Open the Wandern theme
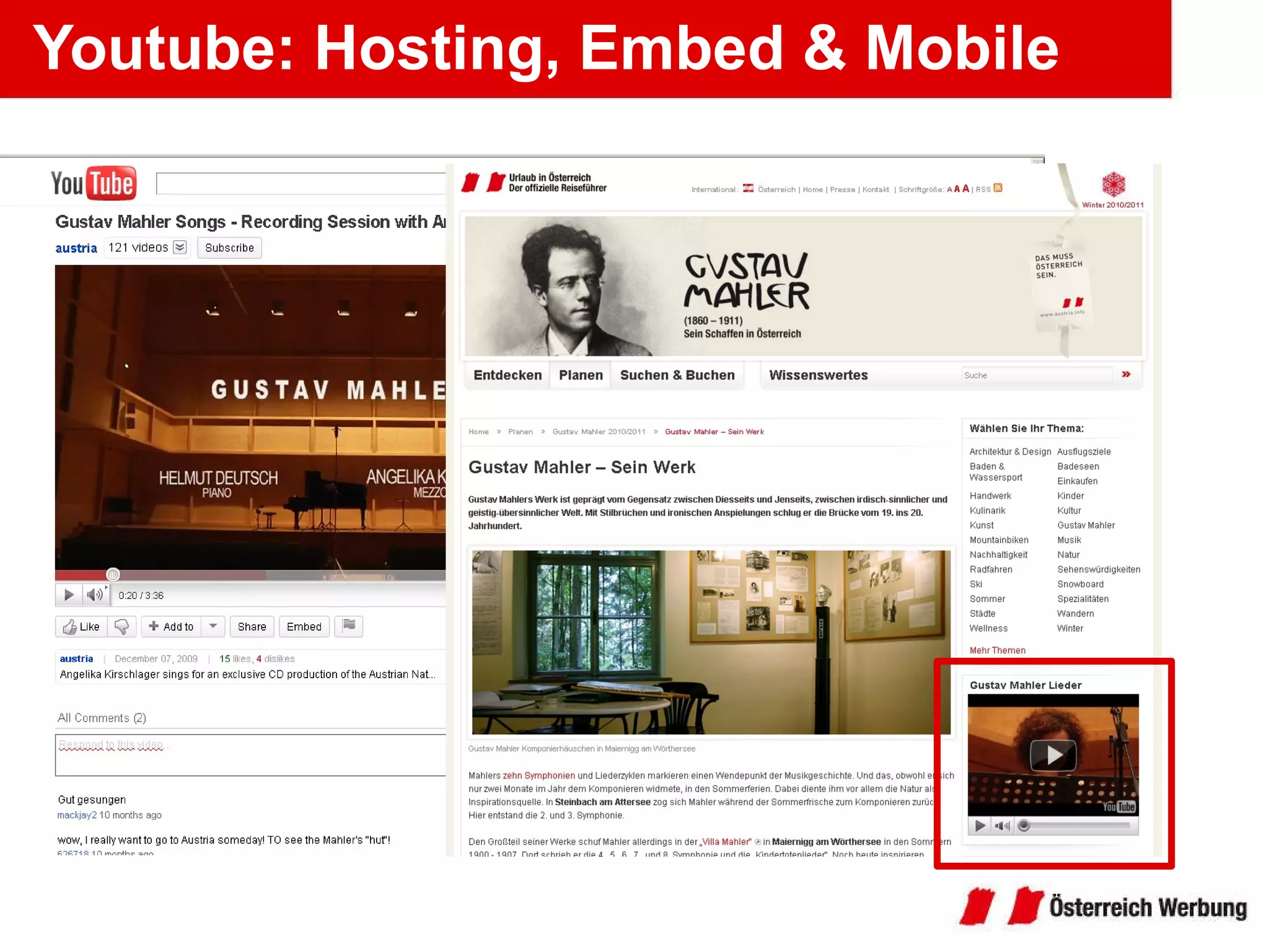The height and width of the screenshot is (952, 1269). (x=1075, y=614)
